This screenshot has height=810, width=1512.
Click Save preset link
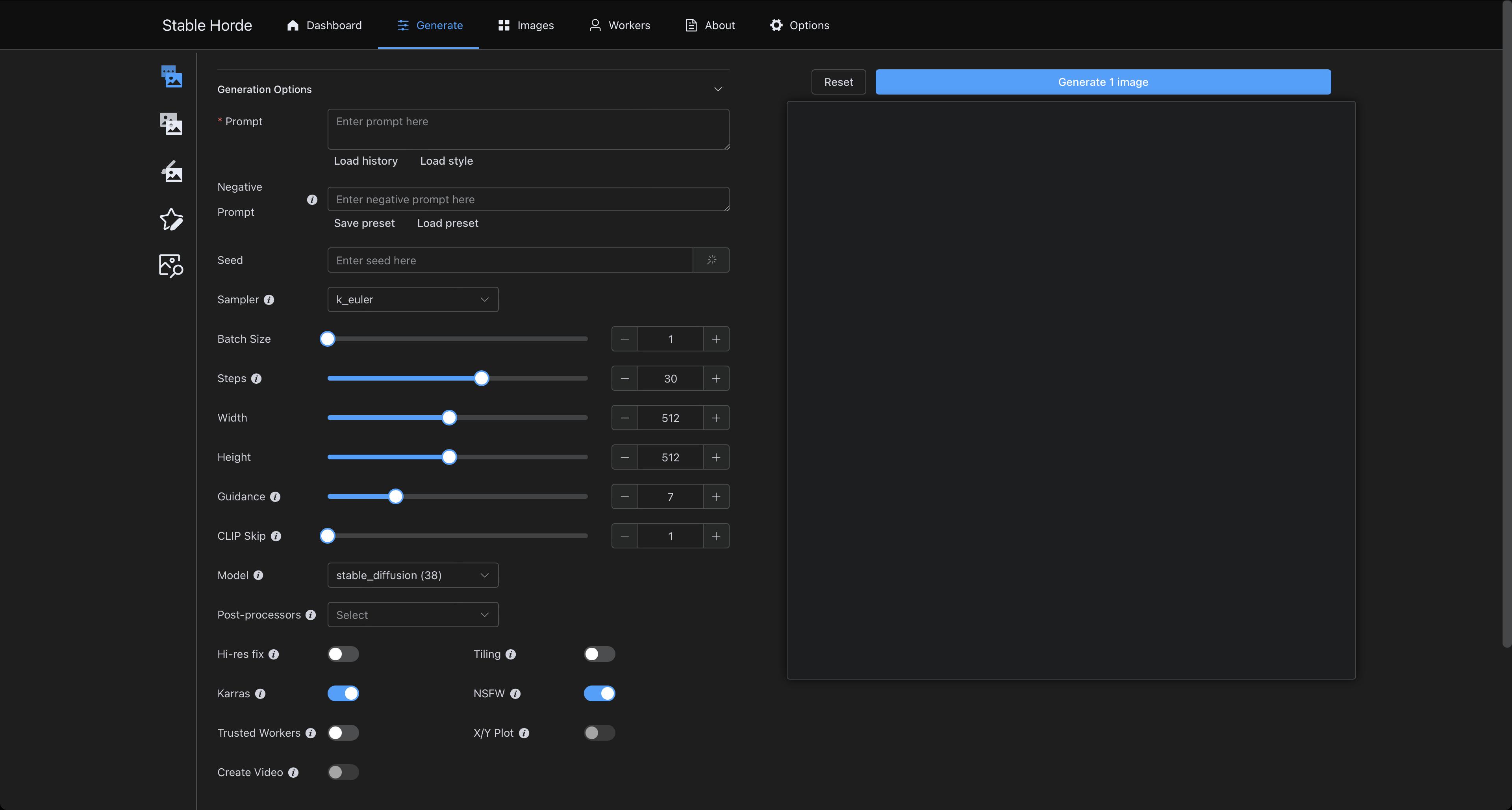(365, 223)
